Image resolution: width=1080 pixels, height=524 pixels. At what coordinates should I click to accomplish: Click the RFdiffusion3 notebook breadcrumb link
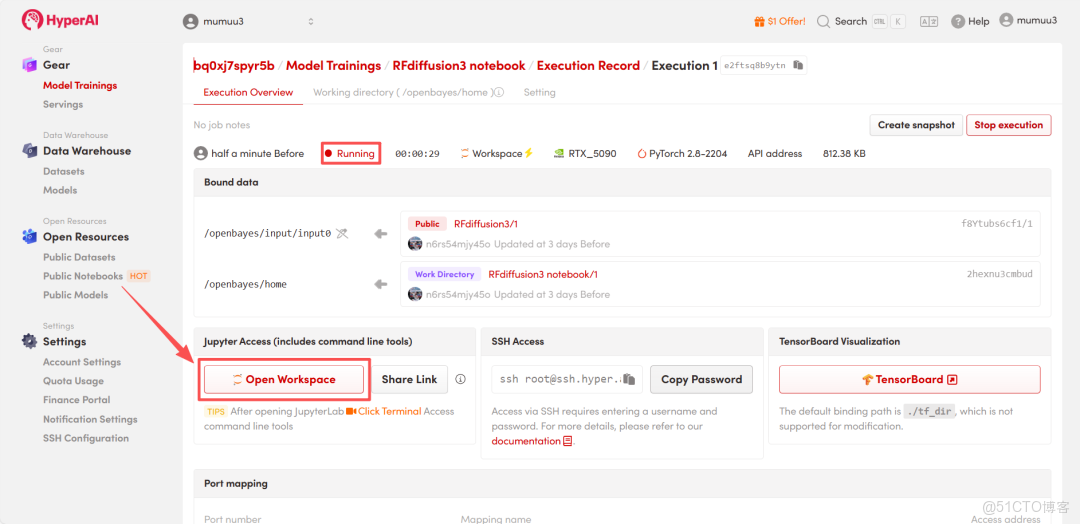[x=459, y=65]
